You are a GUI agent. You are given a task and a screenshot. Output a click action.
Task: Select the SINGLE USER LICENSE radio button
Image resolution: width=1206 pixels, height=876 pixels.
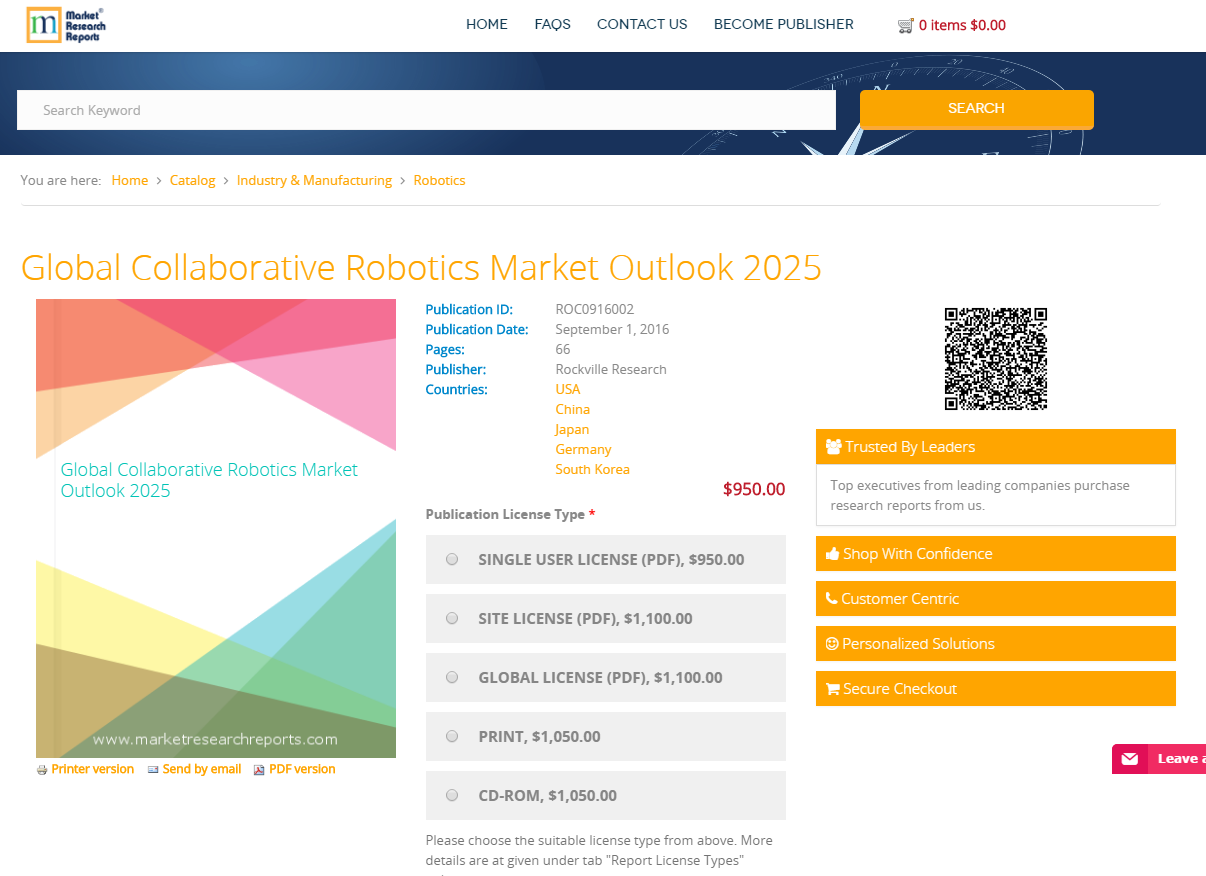451,559
